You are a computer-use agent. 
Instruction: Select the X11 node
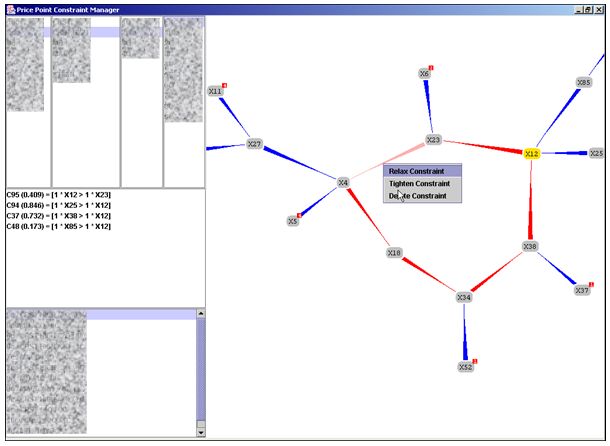tap(215, 91)
